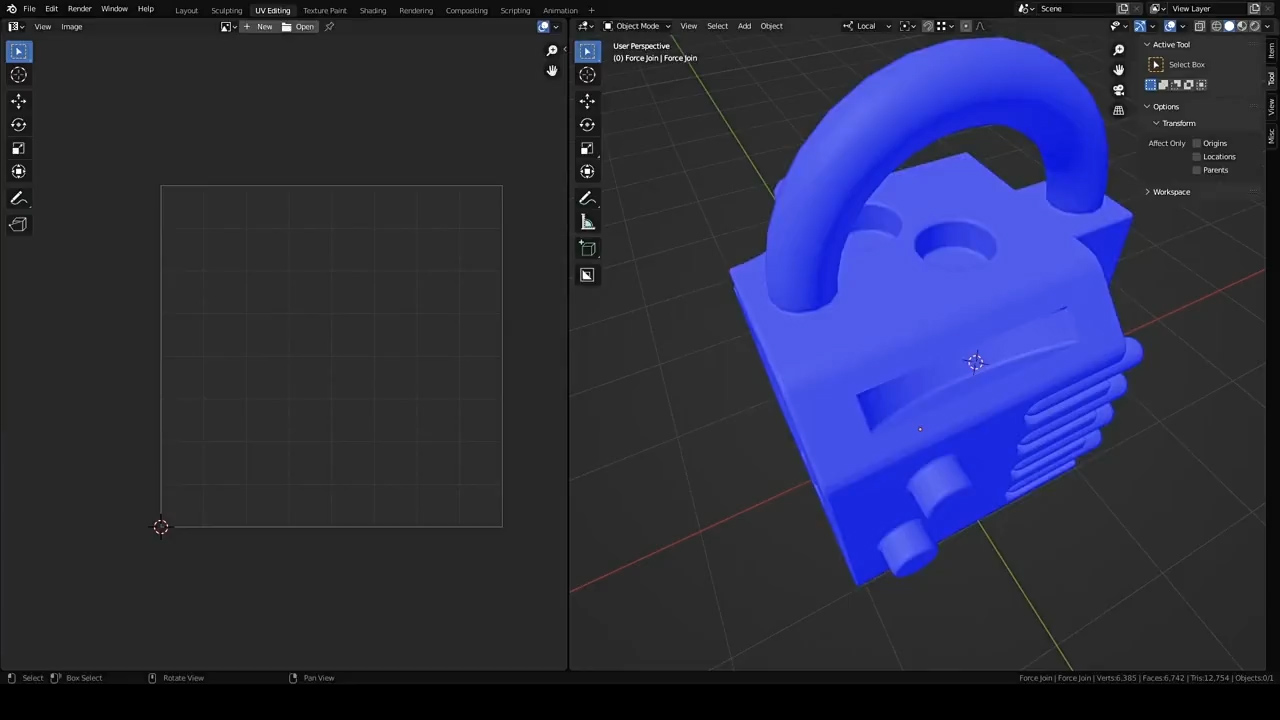
Task: Switch to the Texture Paint workspace tab
Action: pyautogui.click(x=324, y=10)
